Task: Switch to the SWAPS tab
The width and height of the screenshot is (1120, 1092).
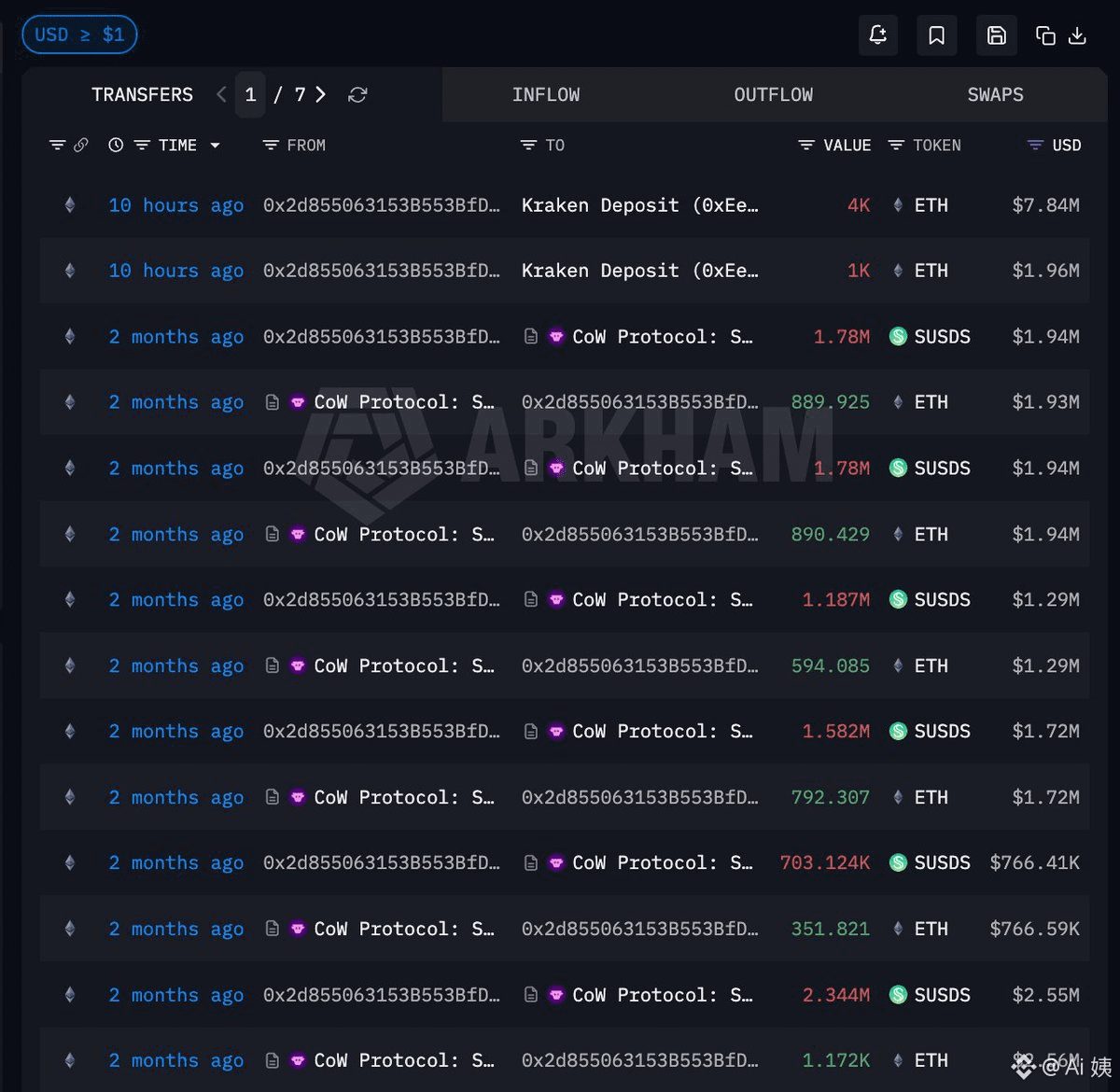Action: point(995,94)
